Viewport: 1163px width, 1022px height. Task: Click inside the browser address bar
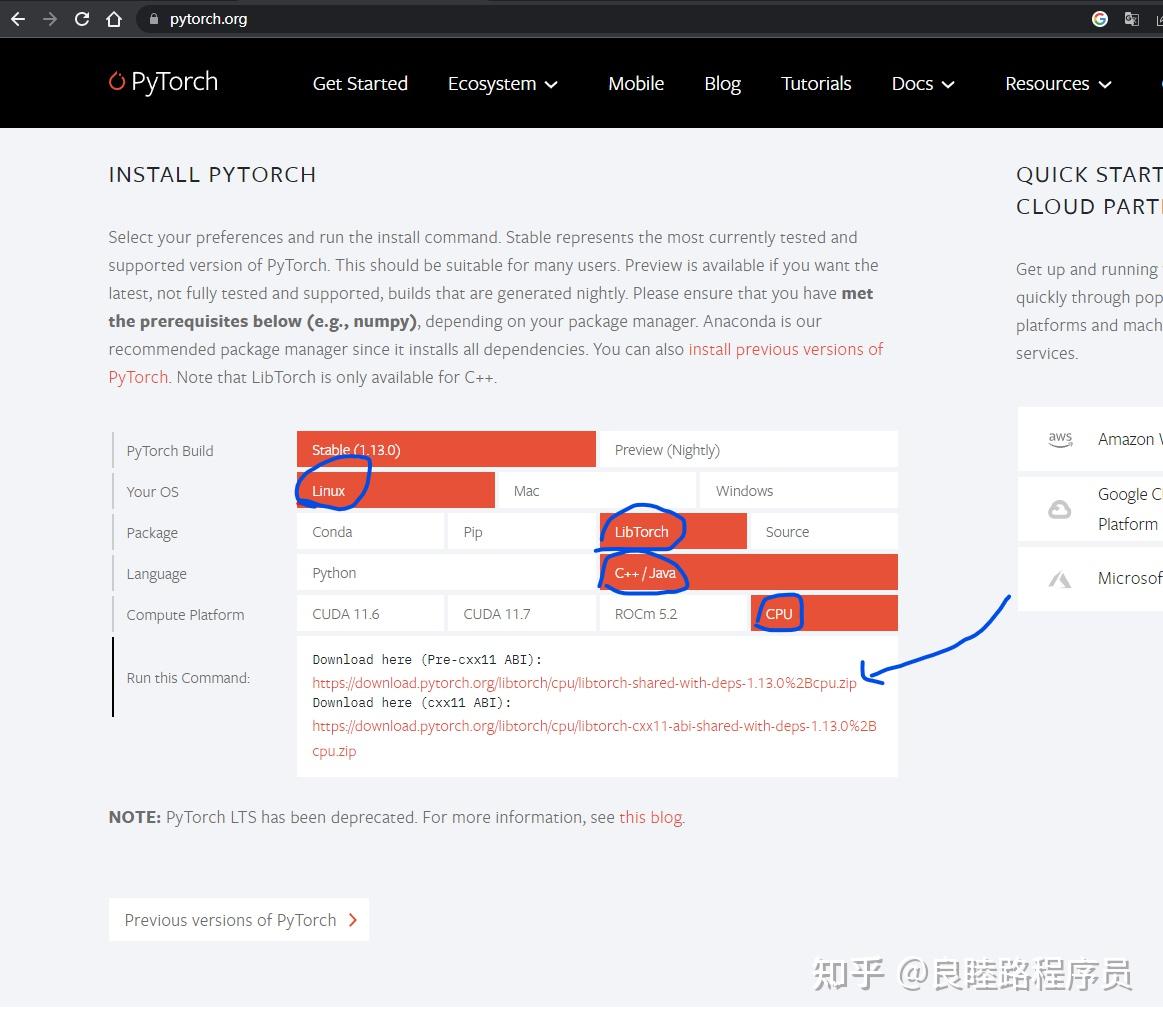click(x=300, y=18)
